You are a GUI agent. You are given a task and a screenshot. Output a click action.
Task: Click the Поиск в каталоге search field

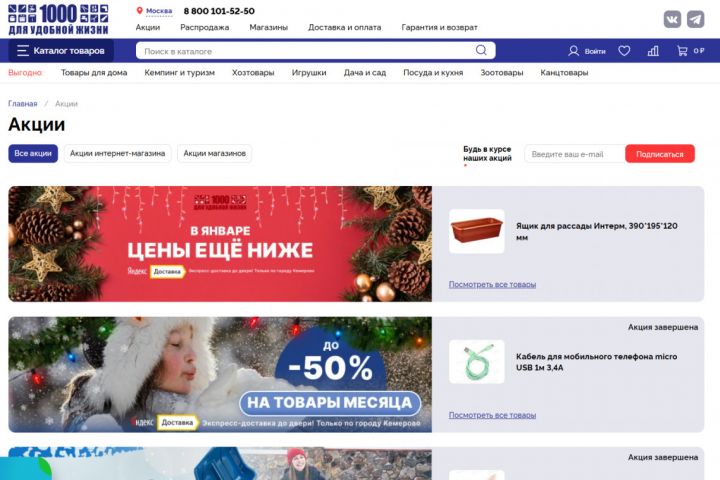coord(308,51)
